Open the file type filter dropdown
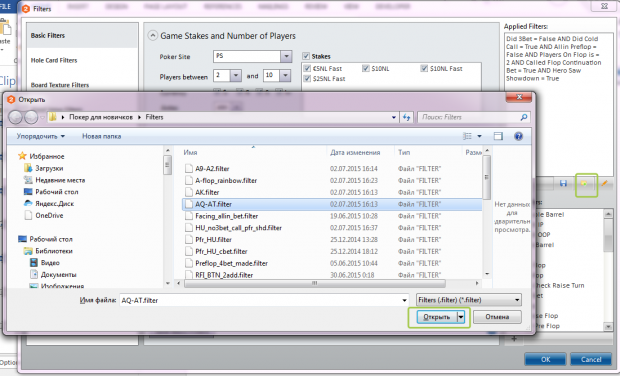This screenshot has height=376, width=620. tap(469, 300)
